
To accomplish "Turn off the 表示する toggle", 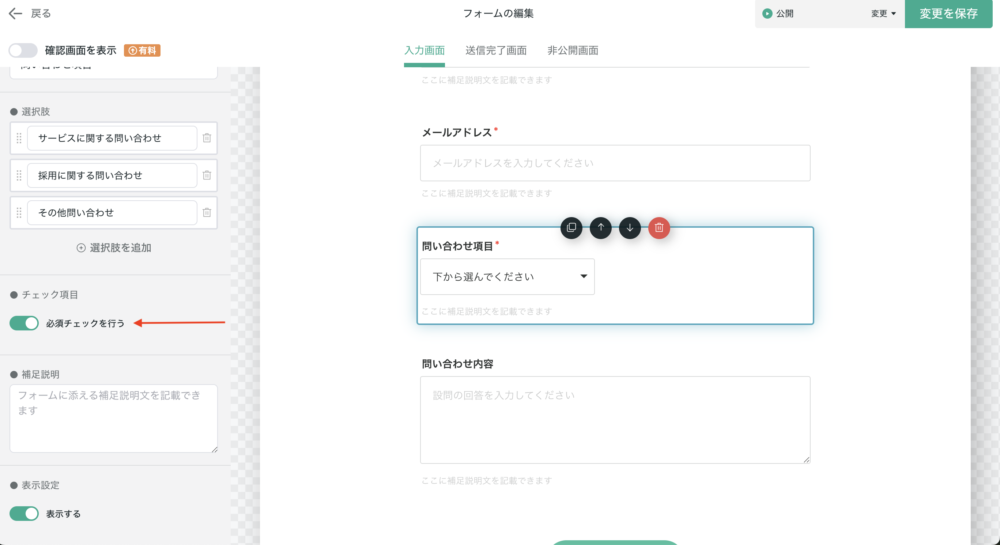I will tap(24, 514).
